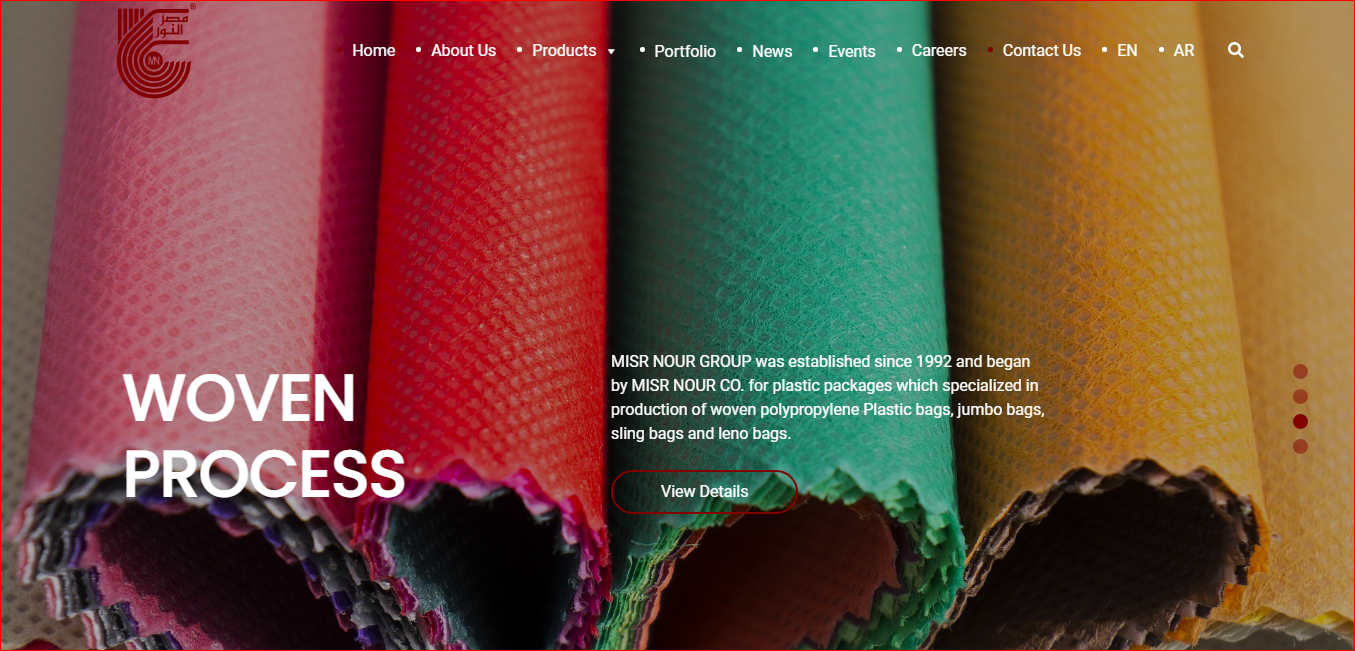Click the Misr Nour logo
The height and width of the screenshot is (651, 1355).
point(155,53)
